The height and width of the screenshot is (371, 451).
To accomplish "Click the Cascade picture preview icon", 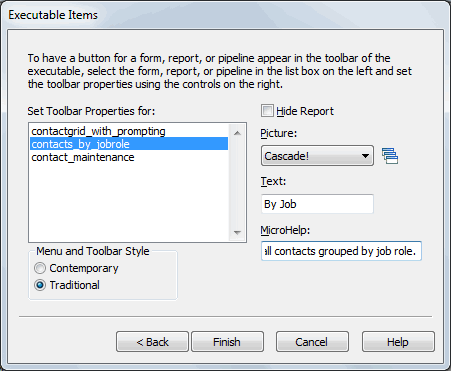I will pos(390,156).
